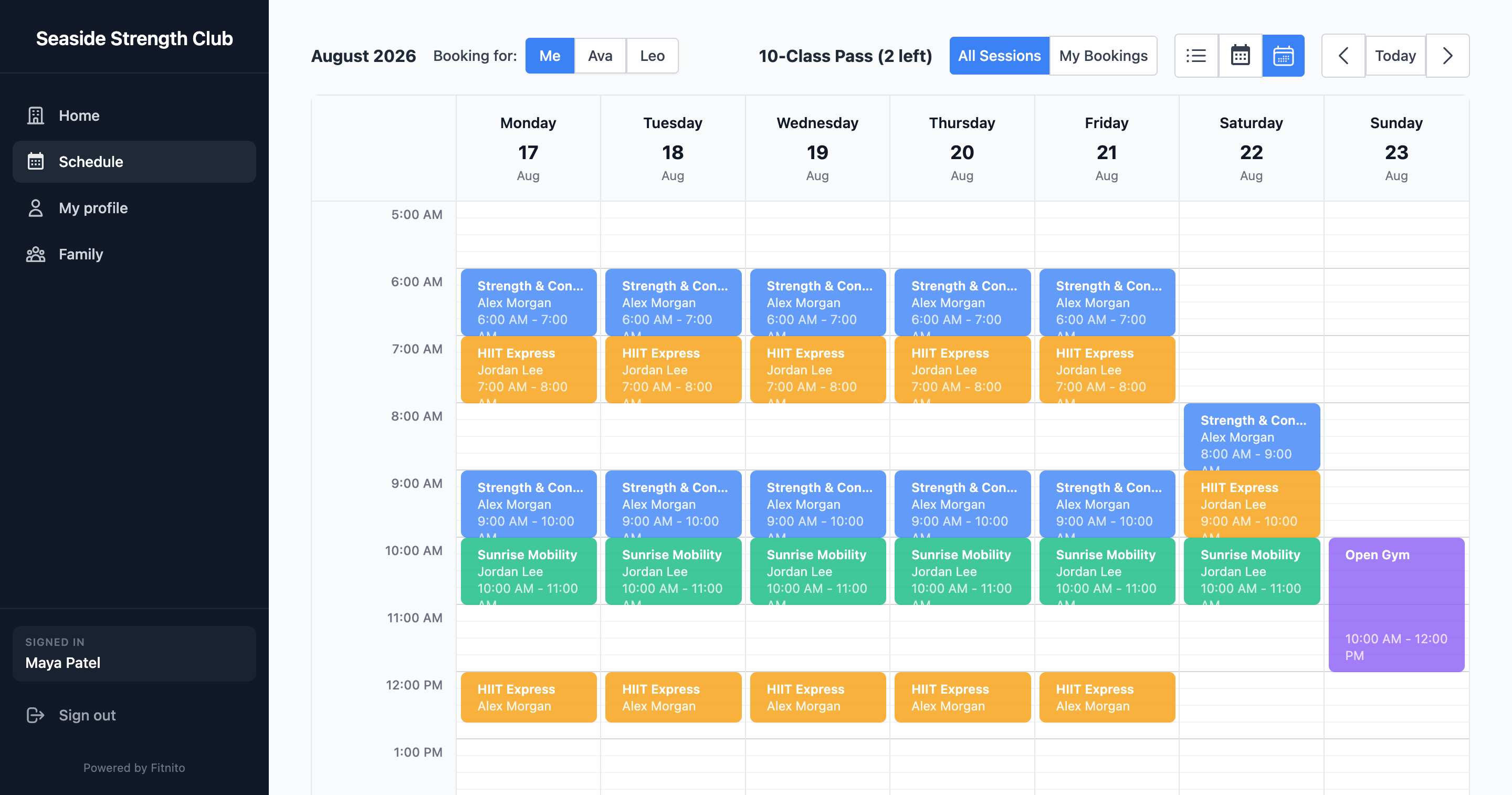Show only My Bookings

(1104, 56)
